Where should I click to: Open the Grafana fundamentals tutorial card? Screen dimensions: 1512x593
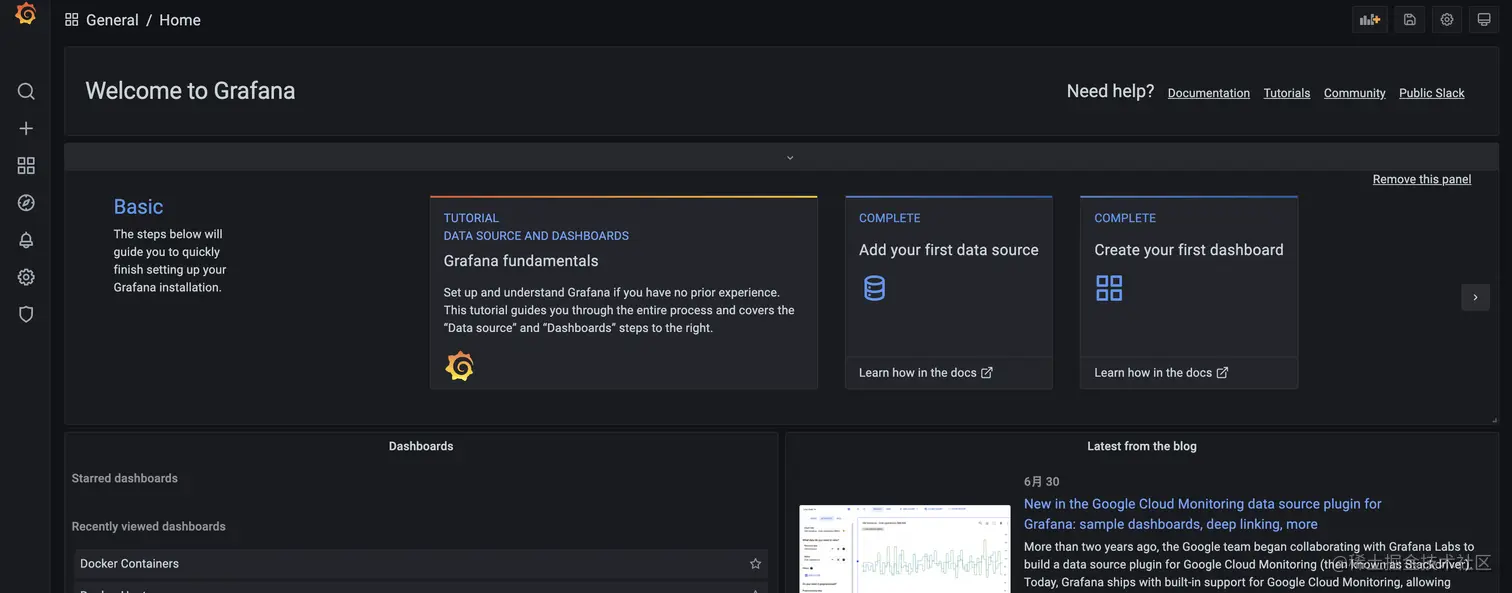click(624, 292)
